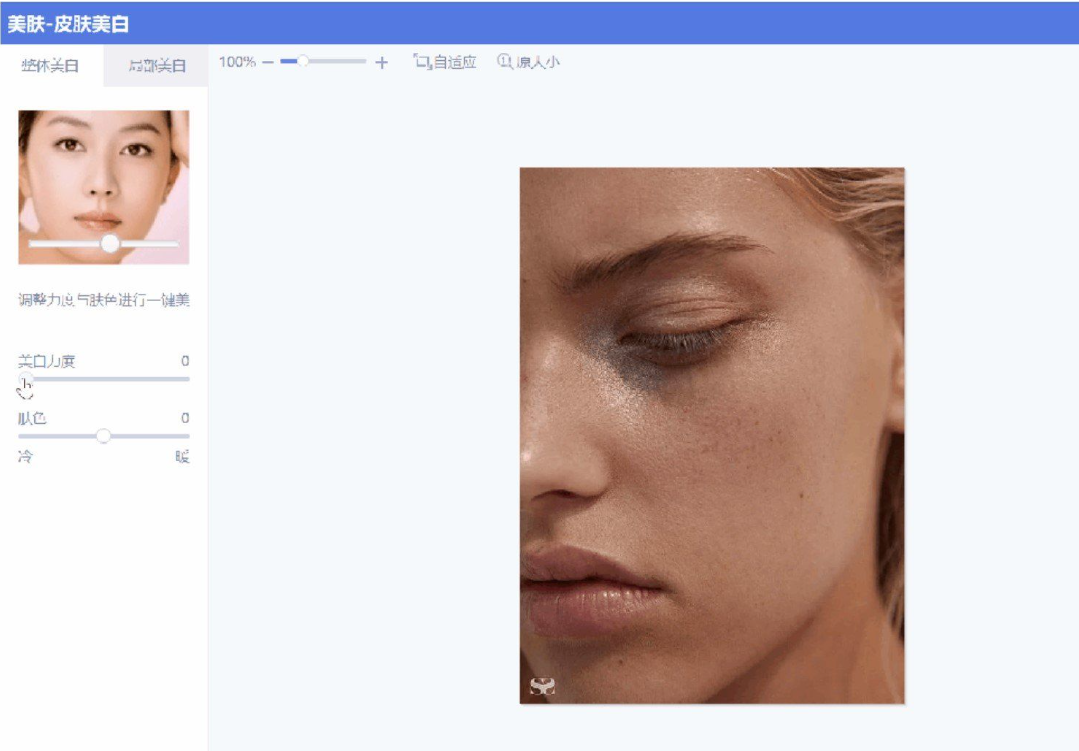Click the 美白力度 value number
This screenshot has height=751, width=1079.
tap(185, 361)
